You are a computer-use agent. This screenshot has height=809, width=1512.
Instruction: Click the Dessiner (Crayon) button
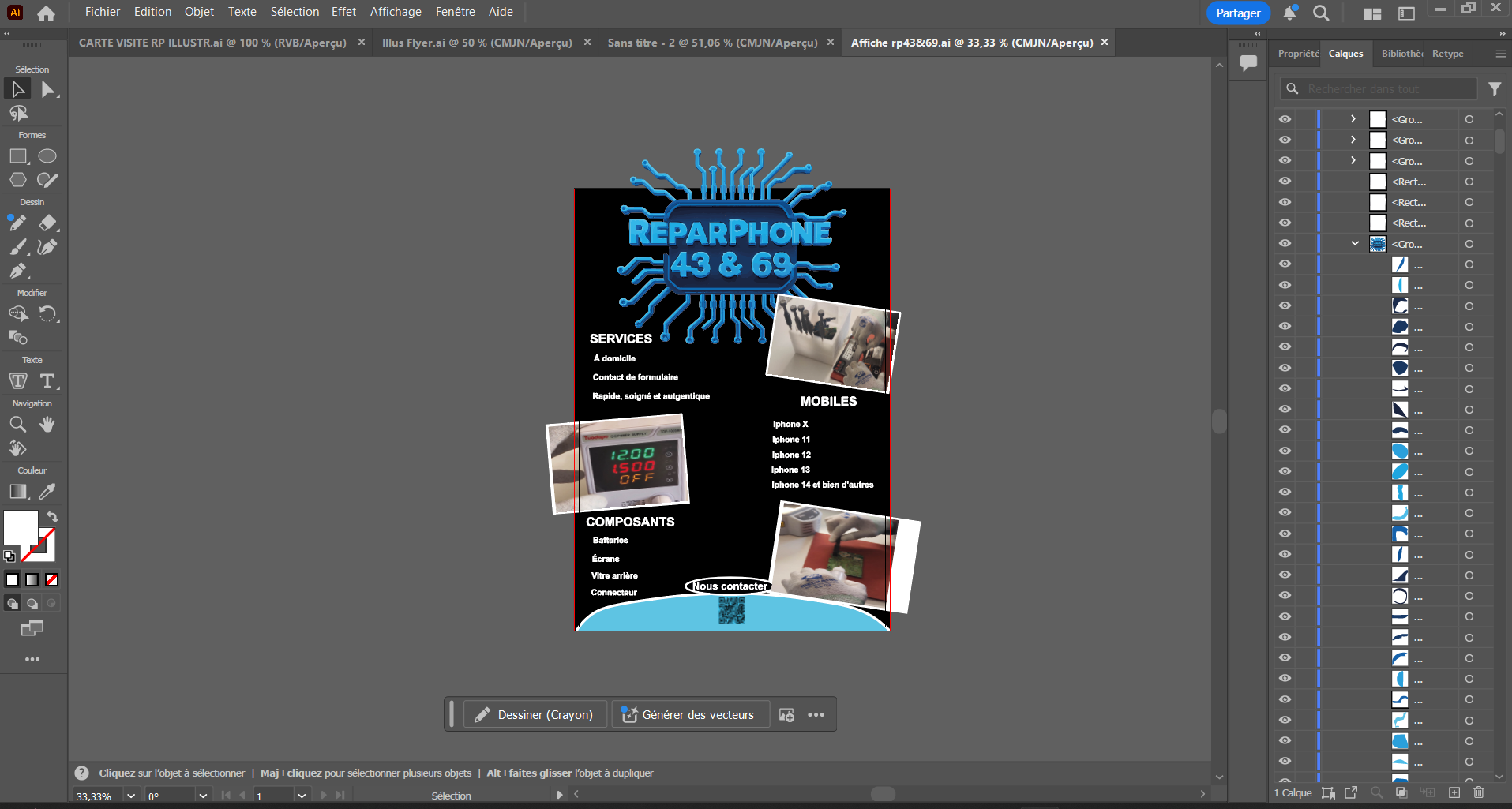click(x=535, y=715)
